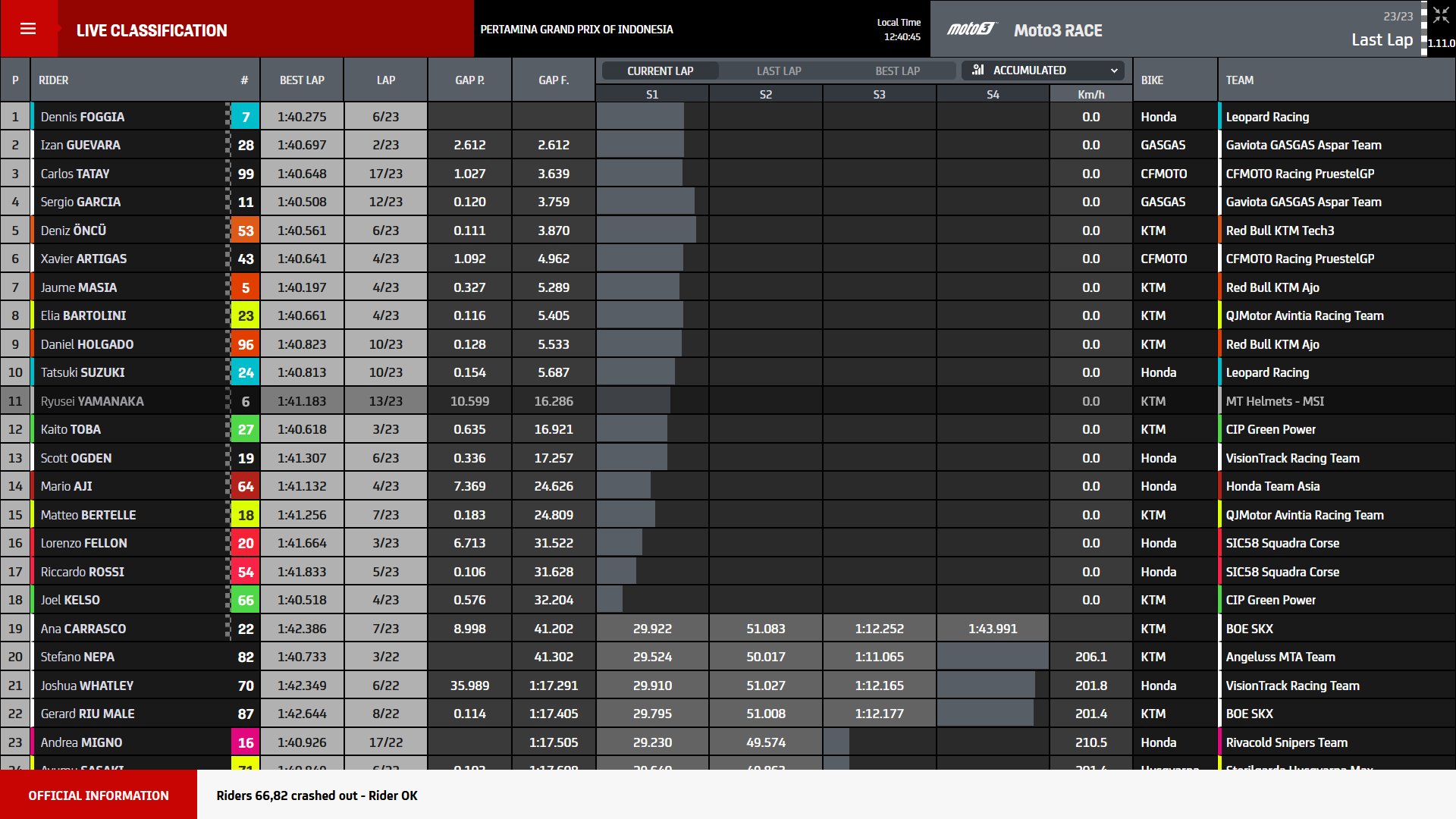Click the S1 progress bar for Foggia
The image size is (1456, 819).
click(x=640, y=117)
